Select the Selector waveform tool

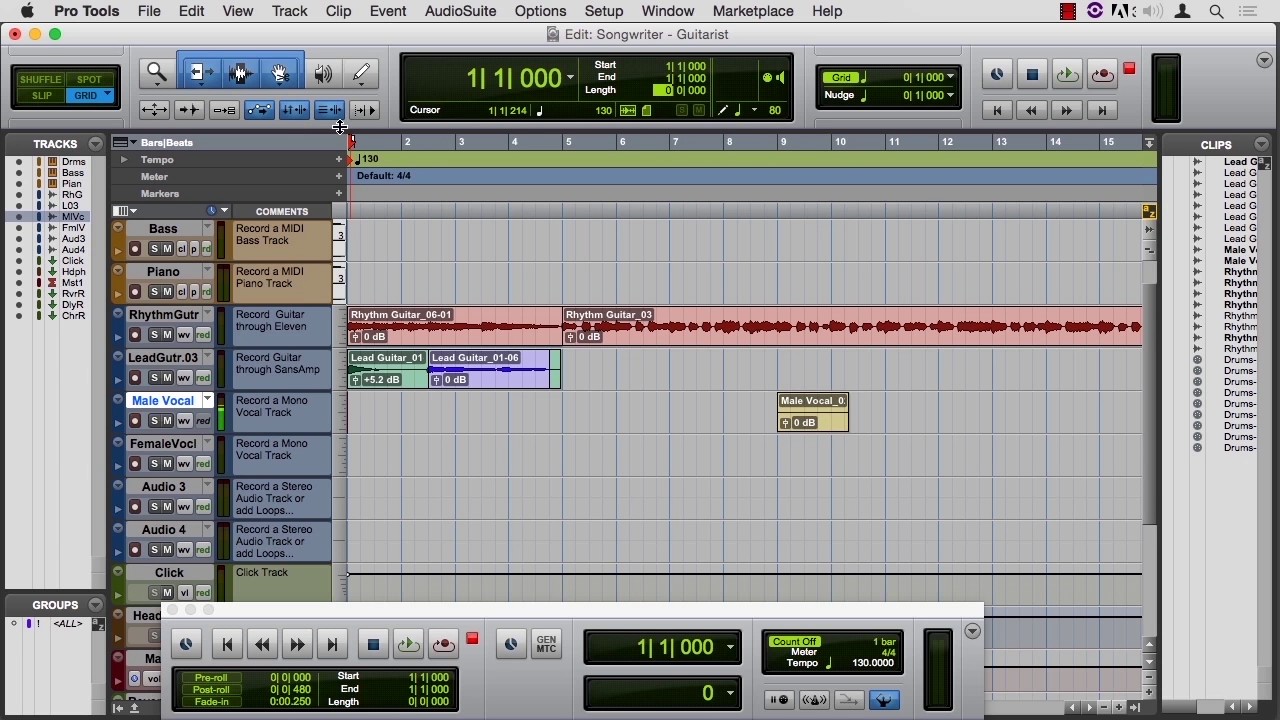239,73
